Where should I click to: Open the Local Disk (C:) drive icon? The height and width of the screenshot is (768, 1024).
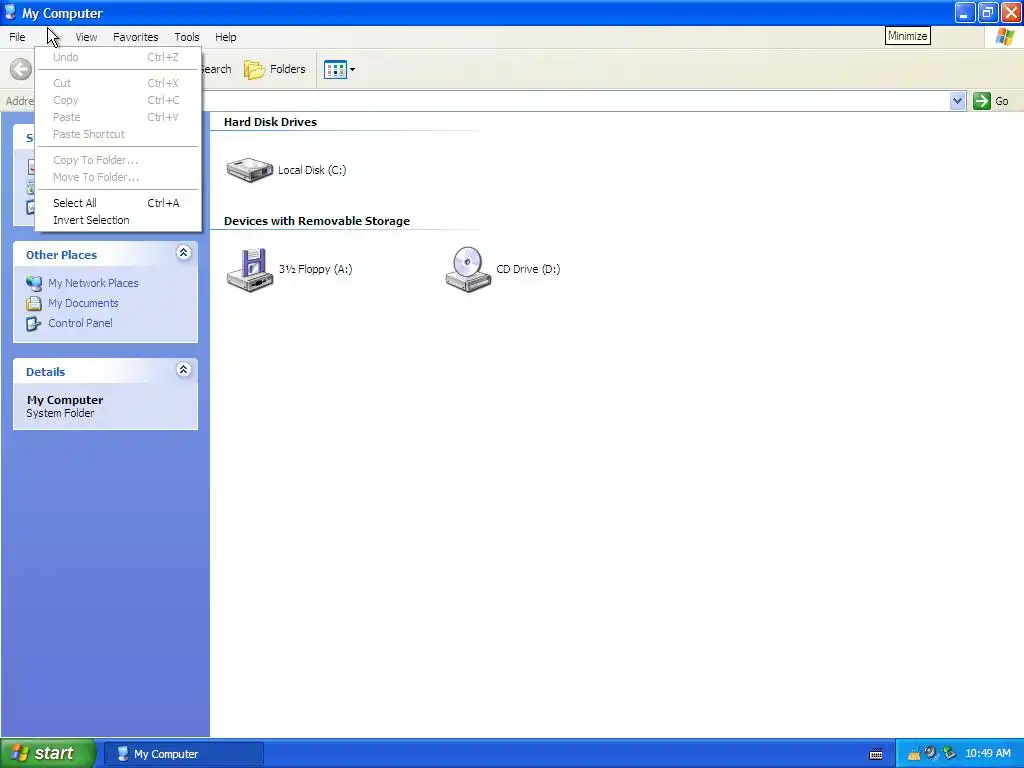click(x=249, y=170)
